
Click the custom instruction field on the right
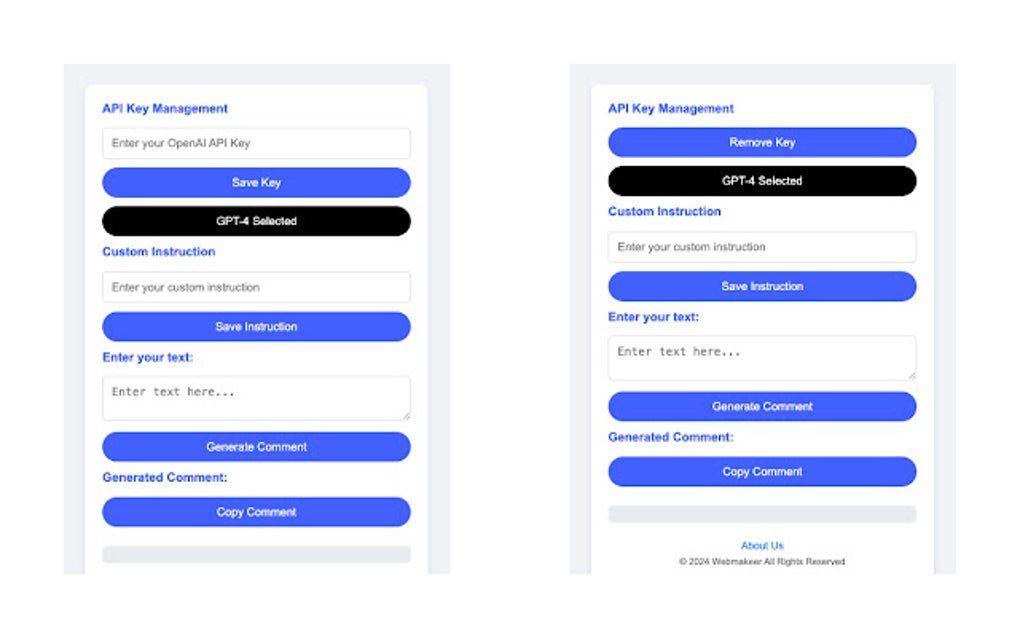point(762,247)
